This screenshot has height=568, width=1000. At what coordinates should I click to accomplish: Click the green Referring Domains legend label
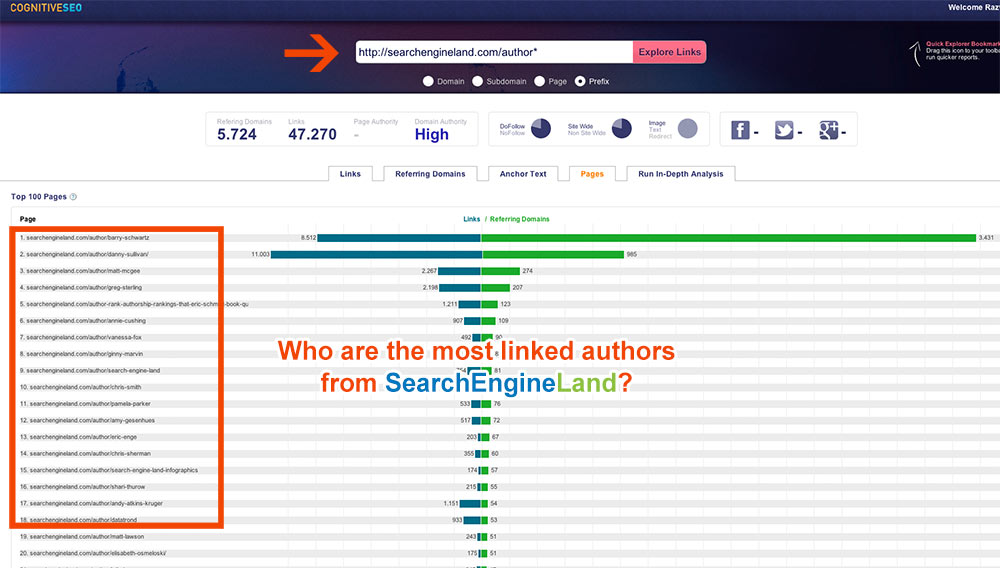tap(519, 219)
